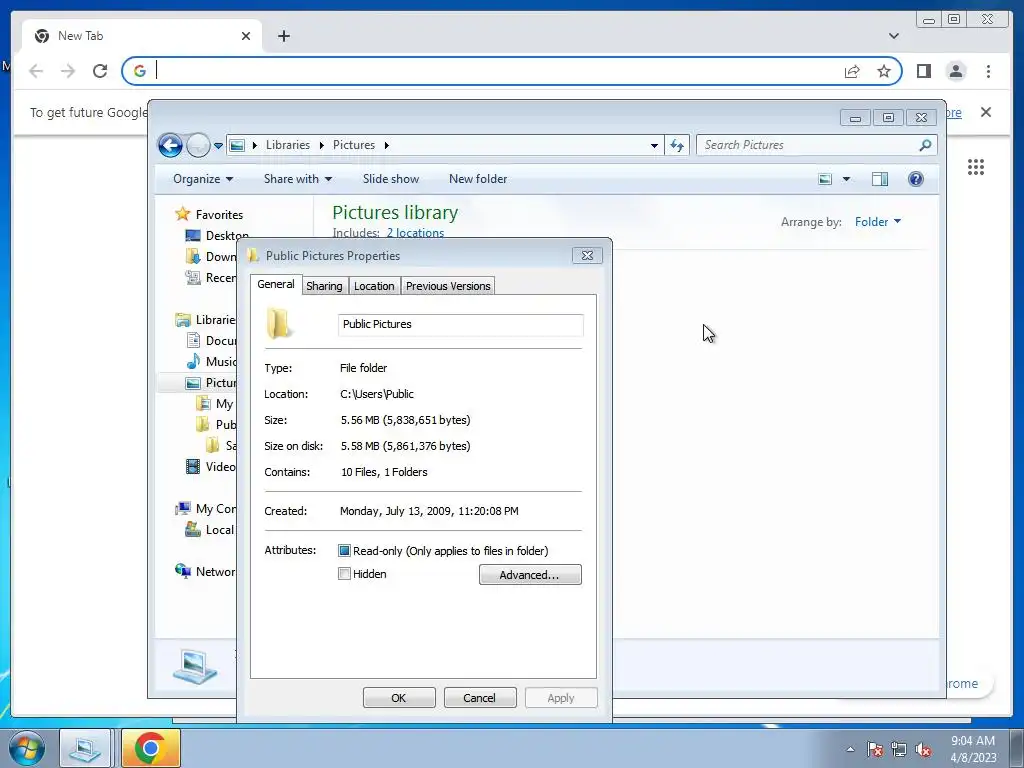Switch to the General tab

(x=276, y=284)
